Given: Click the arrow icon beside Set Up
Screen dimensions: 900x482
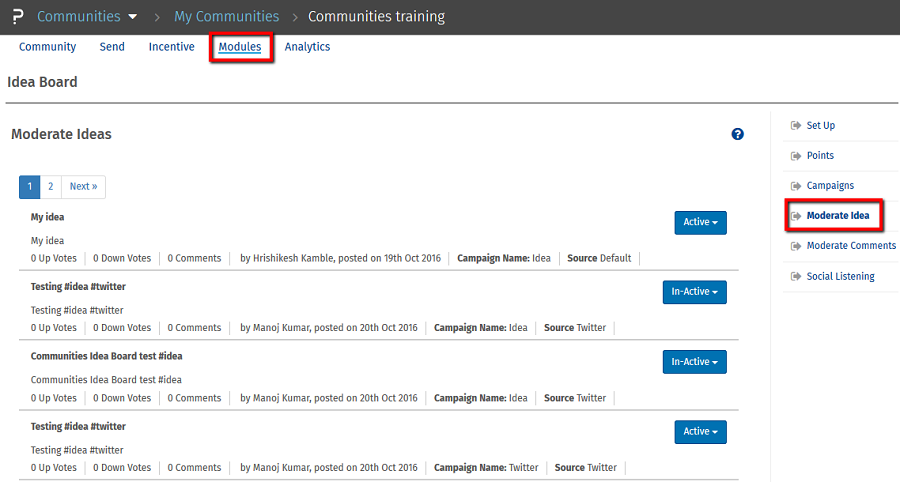Looking at the screenshot, I should [x=796, y=126].
